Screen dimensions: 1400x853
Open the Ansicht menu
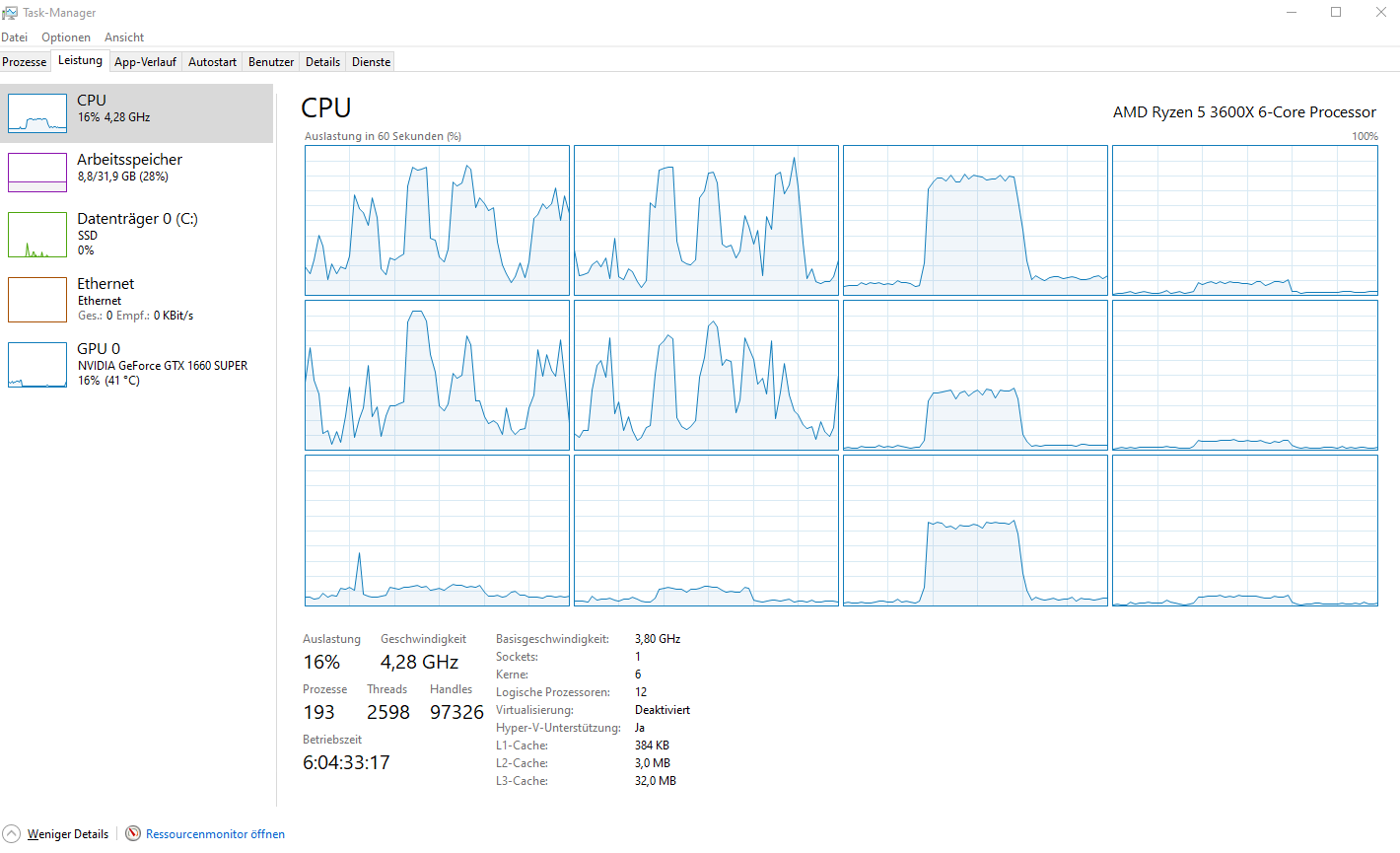tap(124, 37)
